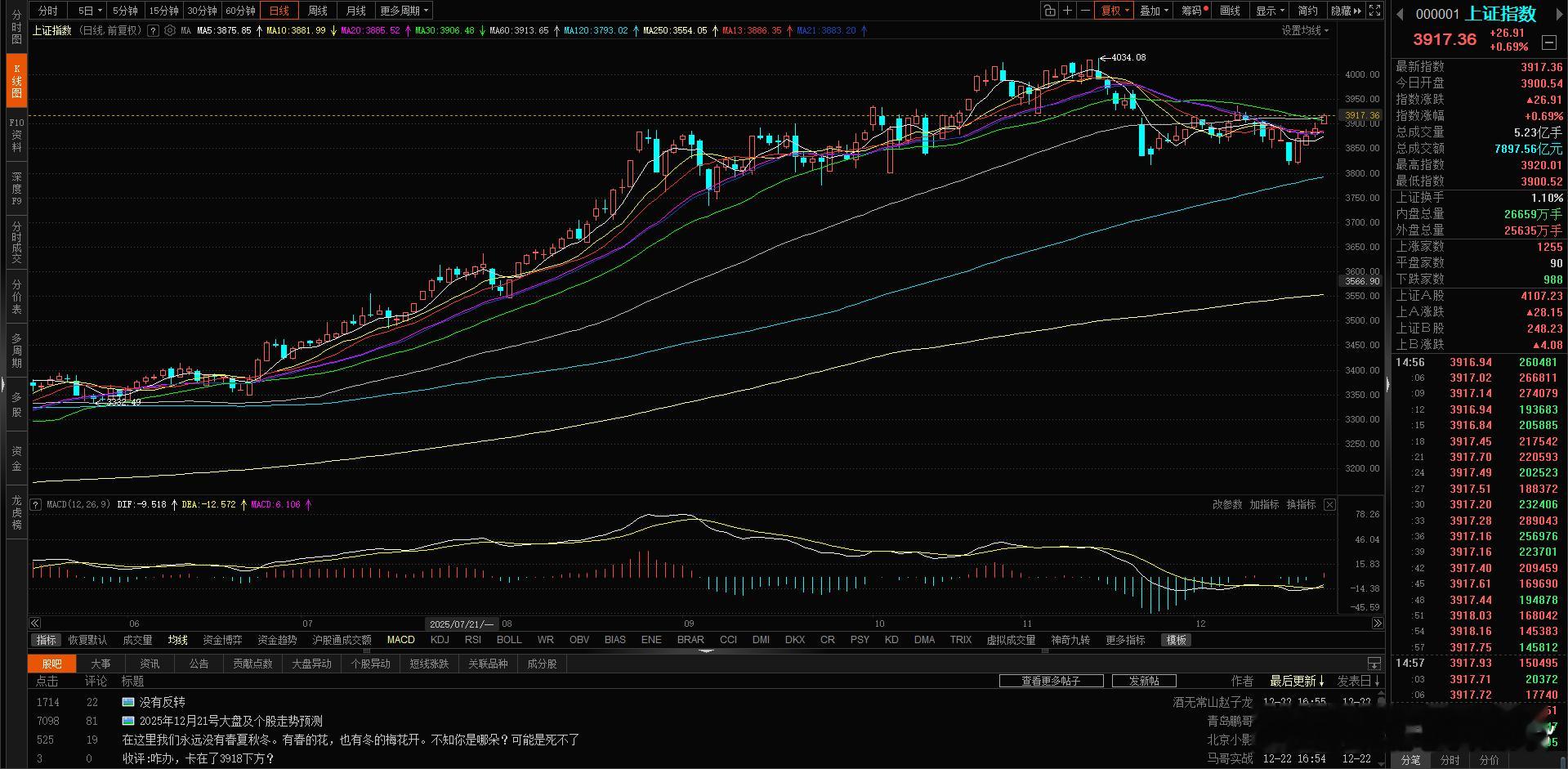Image resolution: width=1568 pixels, height=769 pixels.
Task: Click the yellow MA10 value legend
Action: click(x=296, y=30)
